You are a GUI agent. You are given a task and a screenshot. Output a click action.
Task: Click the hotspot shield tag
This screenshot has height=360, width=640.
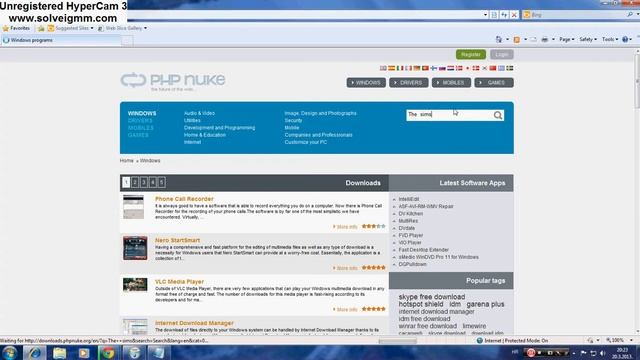click(421, 304)
